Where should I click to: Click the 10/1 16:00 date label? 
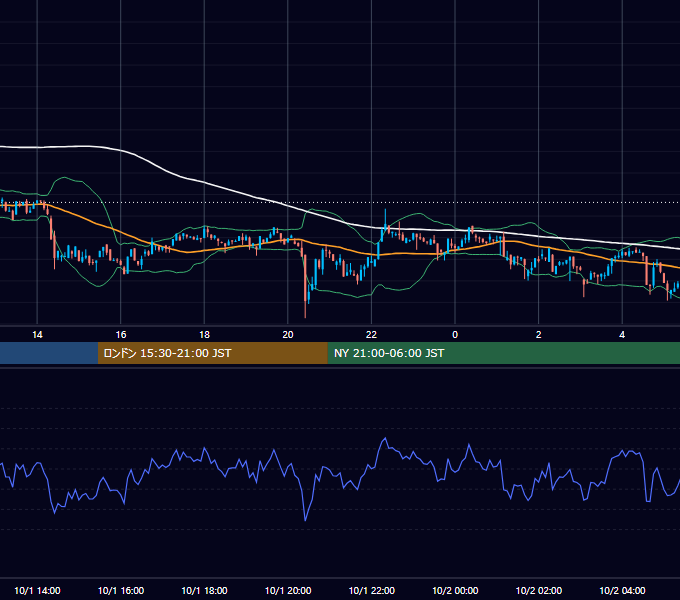click(x=121, y=590)
